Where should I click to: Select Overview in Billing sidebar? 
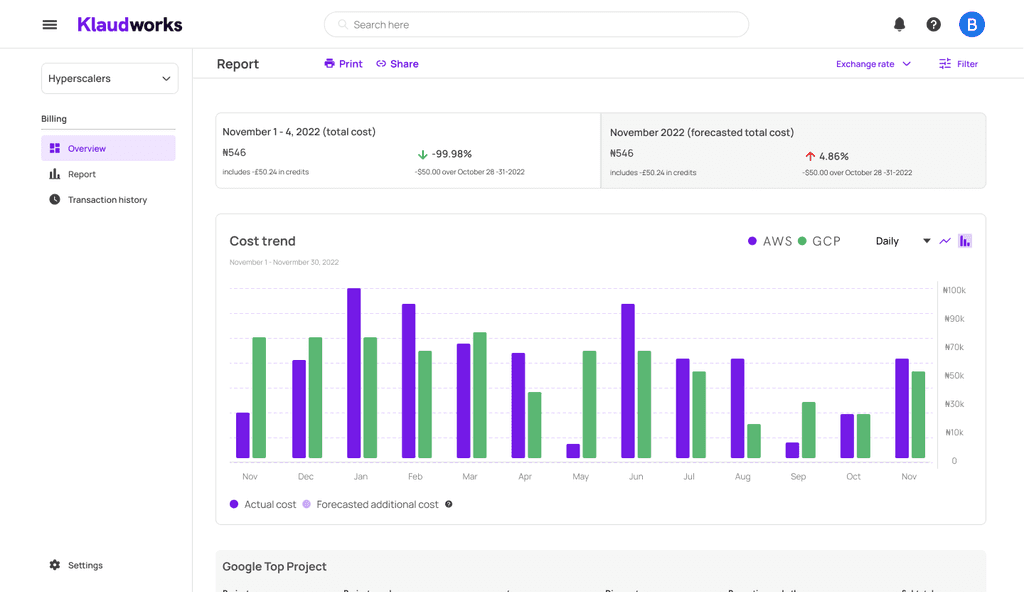(108, 148)
